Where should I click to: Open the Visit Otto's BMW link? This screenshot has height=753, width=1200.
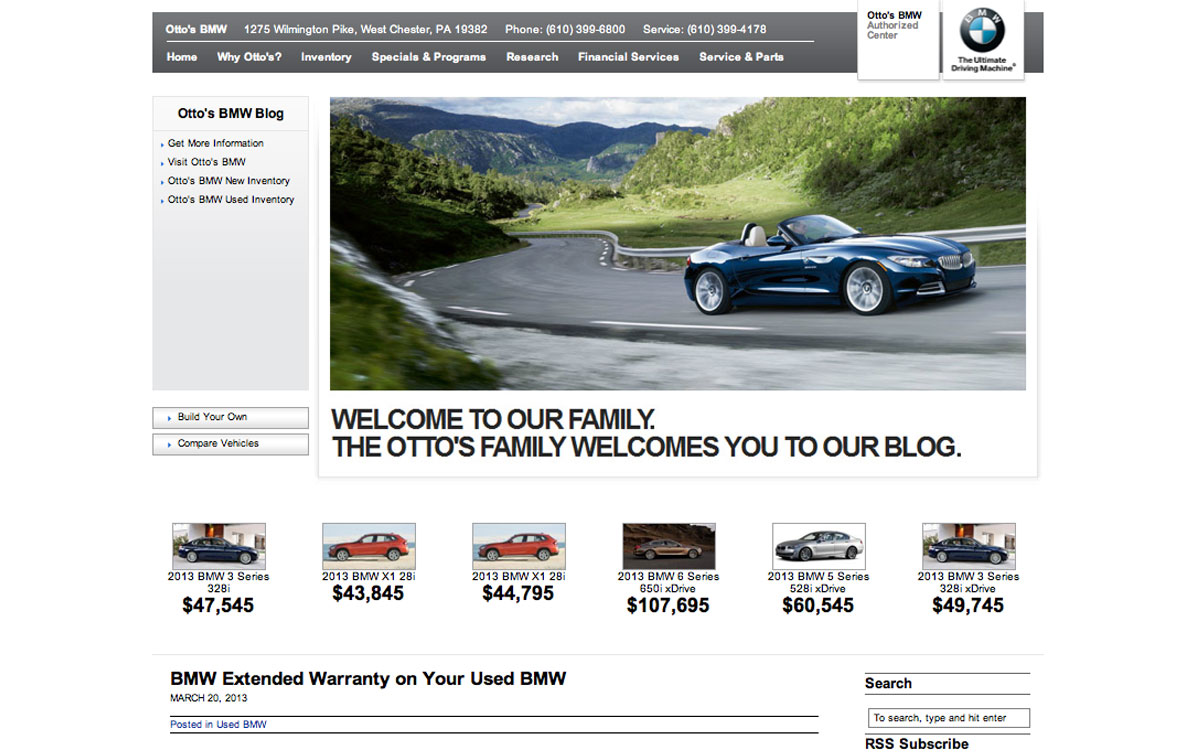click(x=206, y=162)
